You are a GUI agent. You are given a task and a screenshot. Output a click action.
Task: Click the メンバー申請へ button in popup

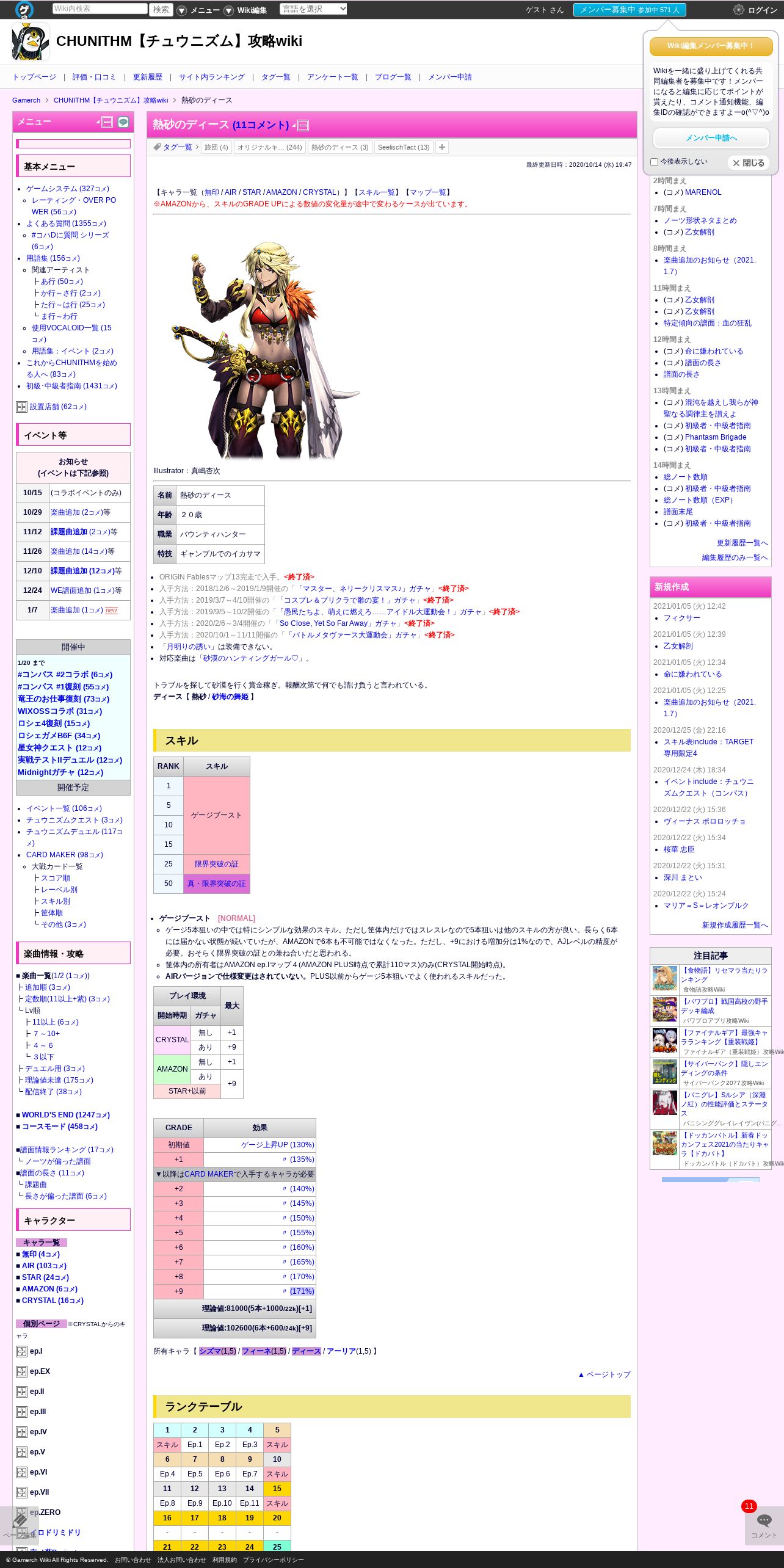click(x=711, y=138)
